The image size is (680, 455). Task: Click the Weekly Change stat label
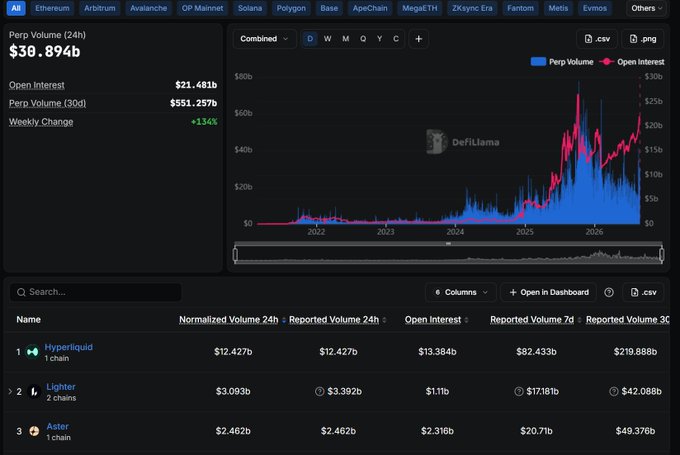[x=41, y=122]
